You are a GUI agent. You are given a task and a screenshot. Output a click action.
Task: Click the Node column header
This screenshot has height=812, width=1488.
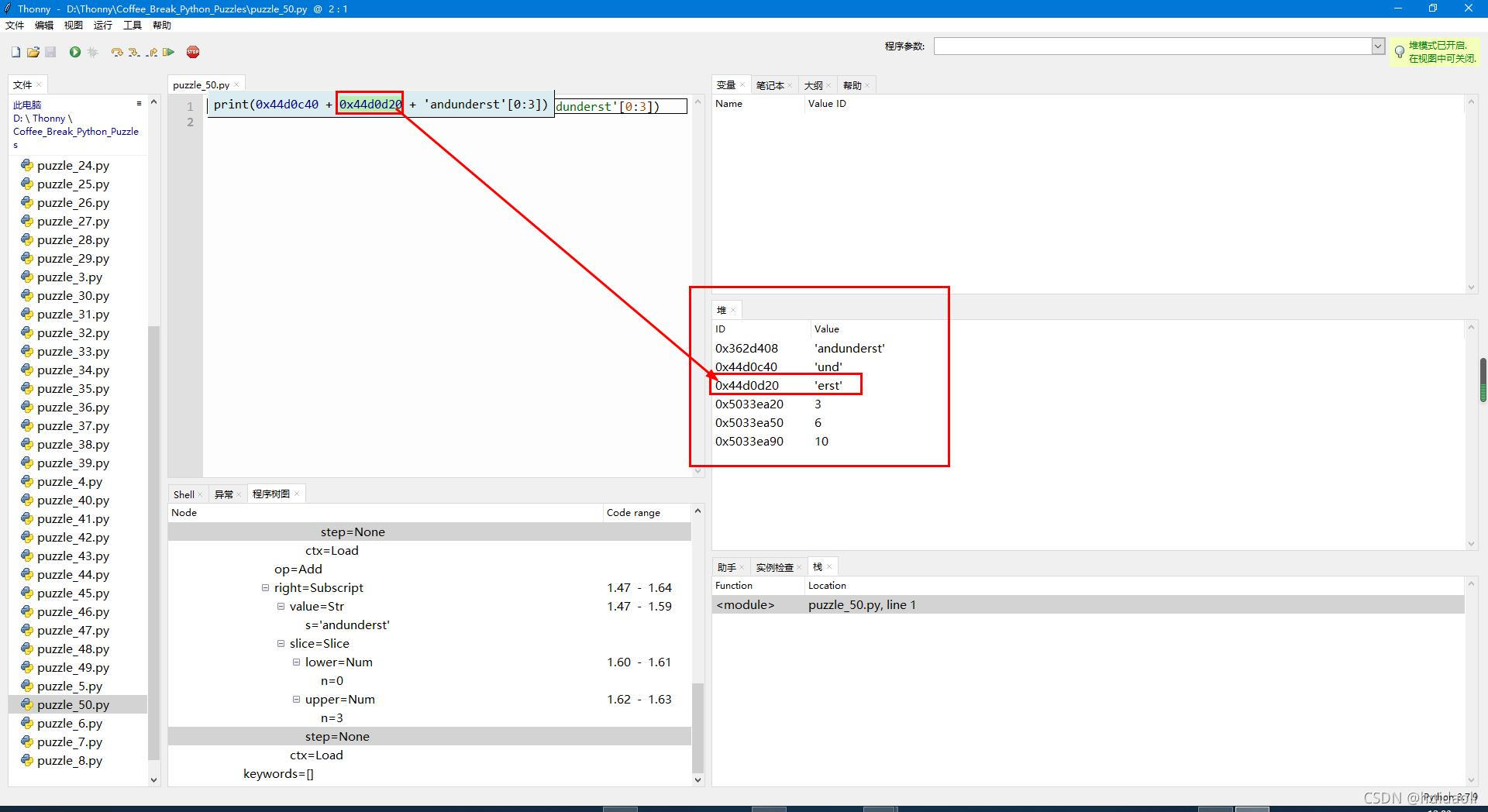click(x=385, y=512)
